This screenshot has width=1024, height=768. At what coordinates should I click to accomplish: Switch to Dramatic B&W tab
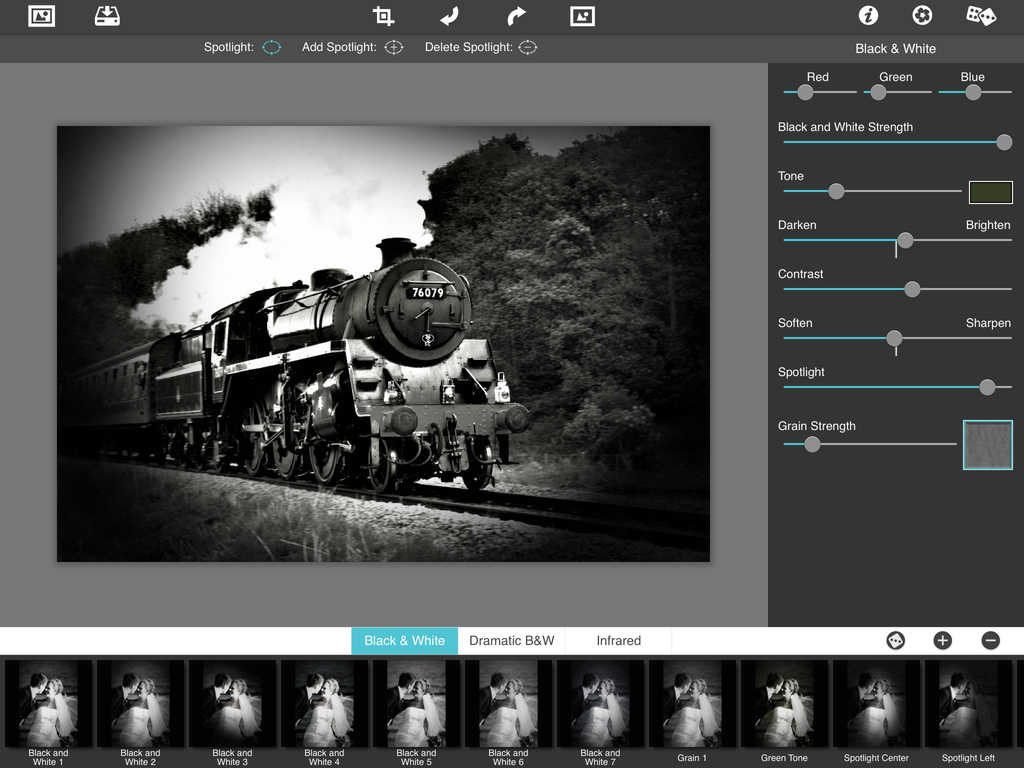[511, 640]
